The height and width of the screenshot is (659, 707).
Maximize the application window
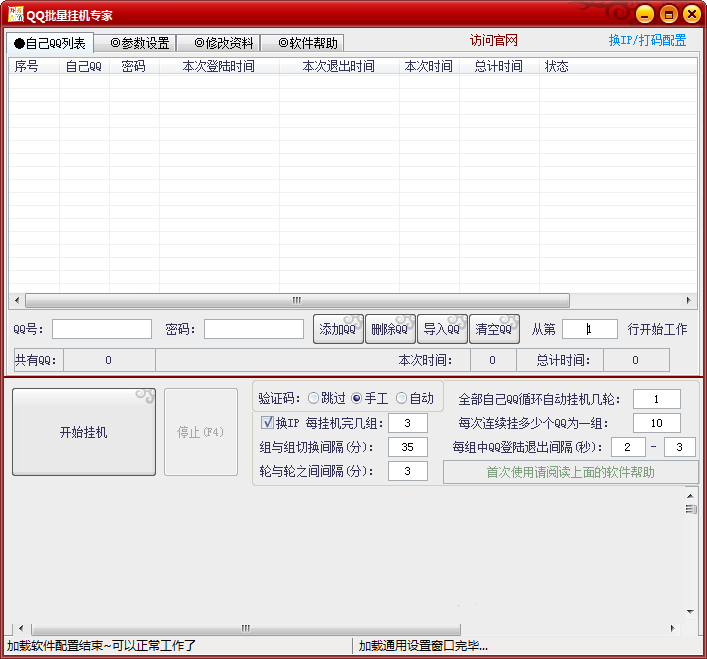668,14
